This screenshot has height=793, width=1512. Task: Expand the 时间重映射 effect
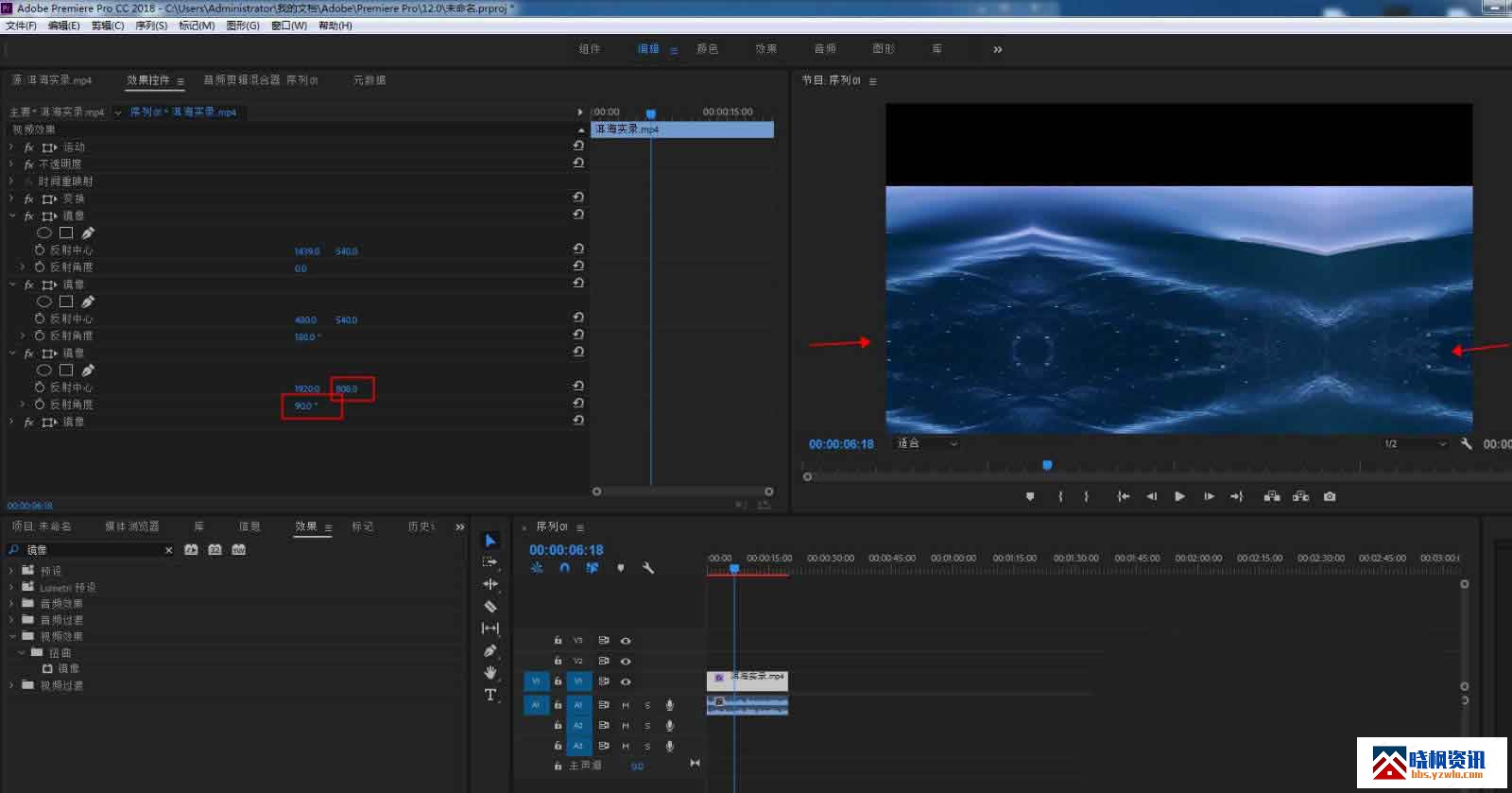pos(12,181)
